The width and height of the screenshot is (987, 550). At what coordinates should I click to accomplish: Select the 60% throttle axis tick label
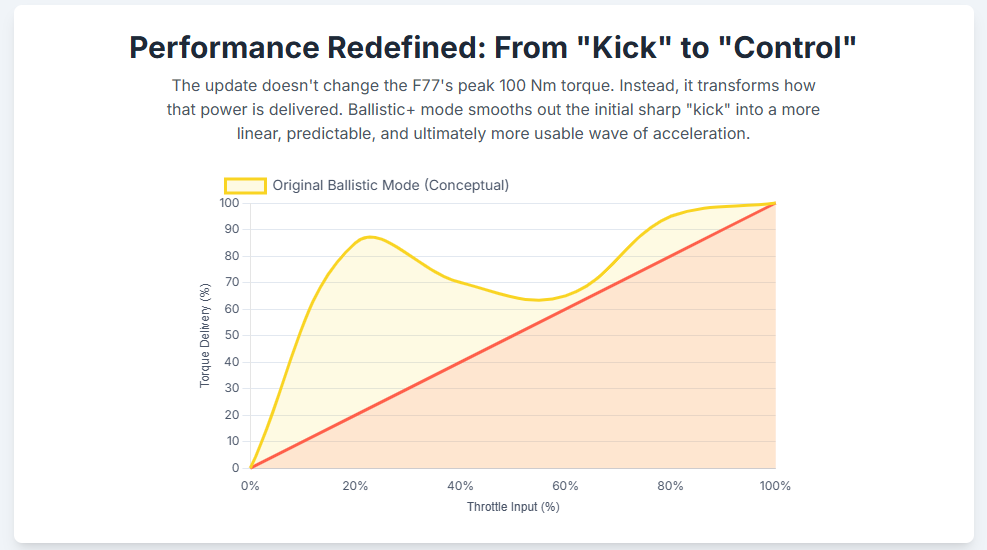pos(565,486)
